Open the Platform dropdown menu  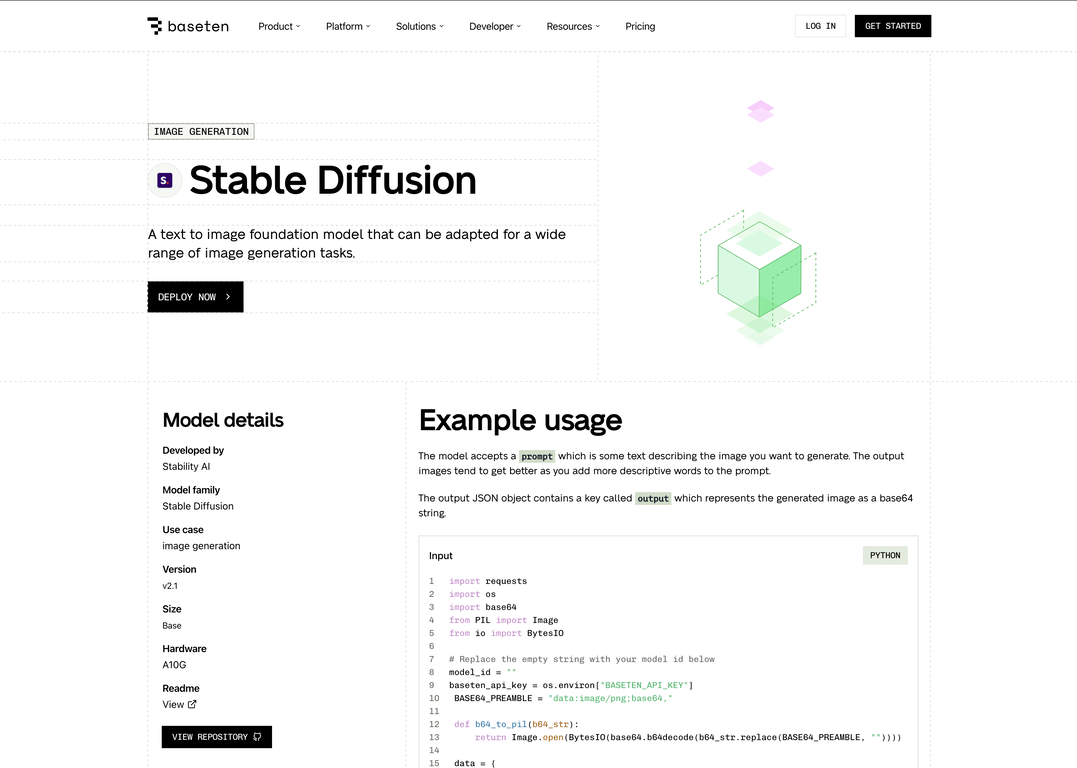[348, 26]
